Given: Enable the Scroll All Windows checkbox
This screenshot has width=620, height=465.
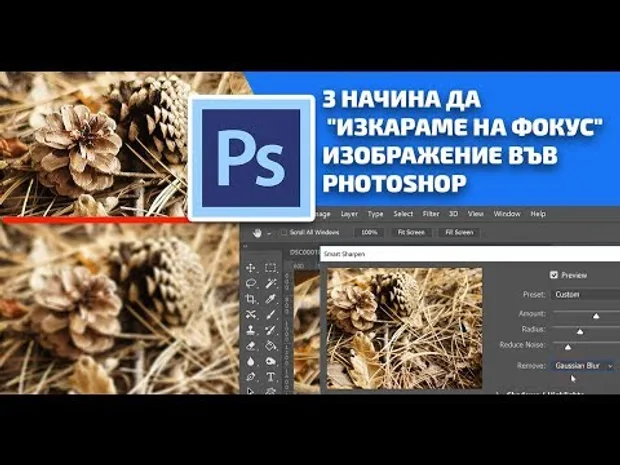Looking at the screenshot, I should (284, 232).
